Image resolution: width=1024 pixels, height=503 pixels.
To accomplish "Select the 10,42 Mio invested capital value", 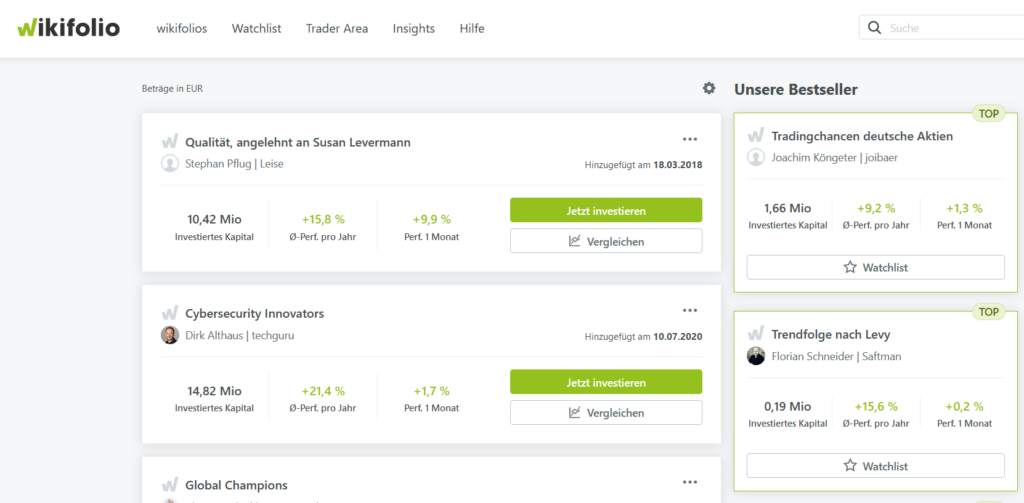I will [x=214, y=219].
